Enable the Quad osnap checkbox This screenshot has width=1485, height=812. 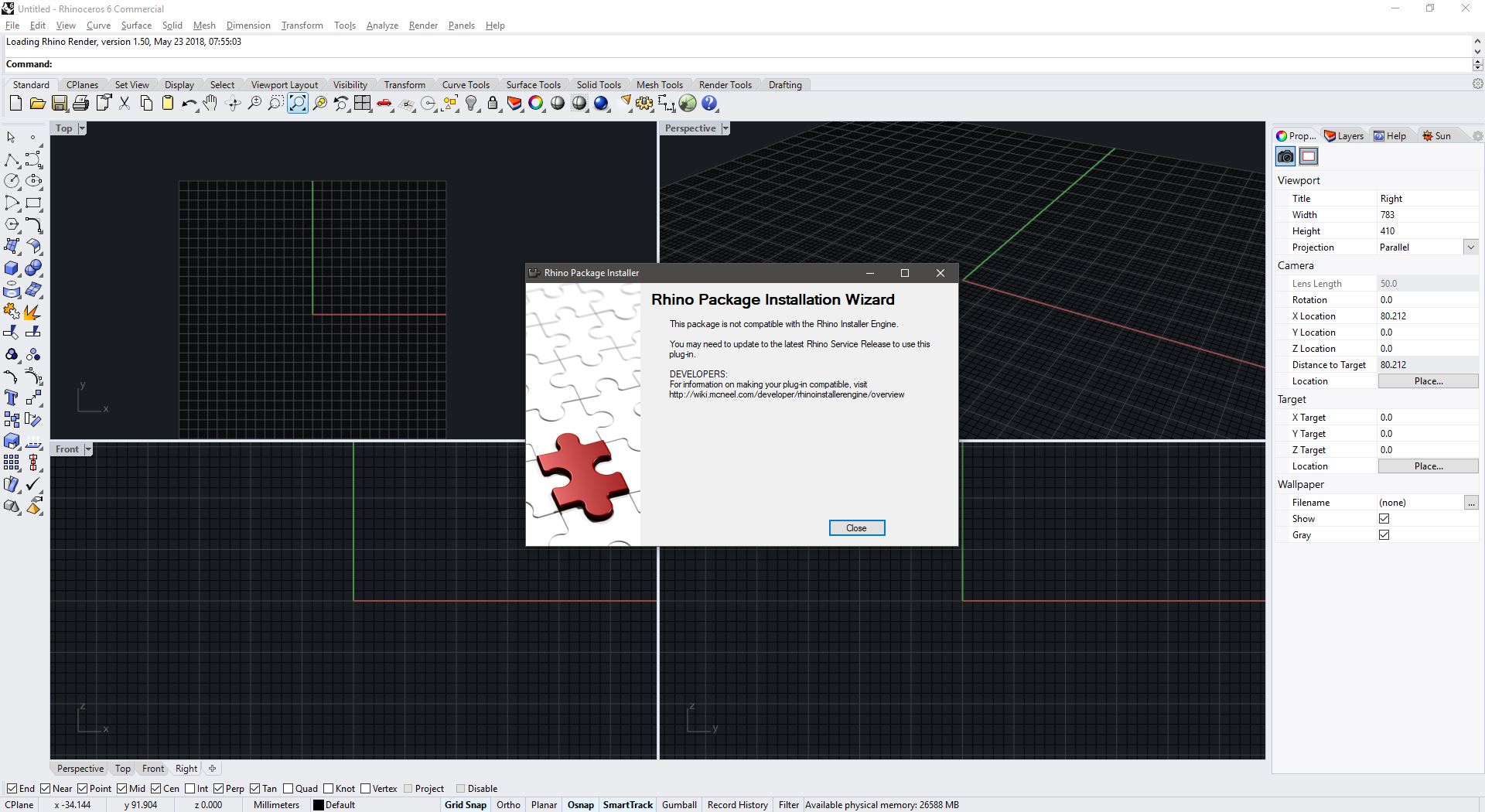(x=288, y=789)
